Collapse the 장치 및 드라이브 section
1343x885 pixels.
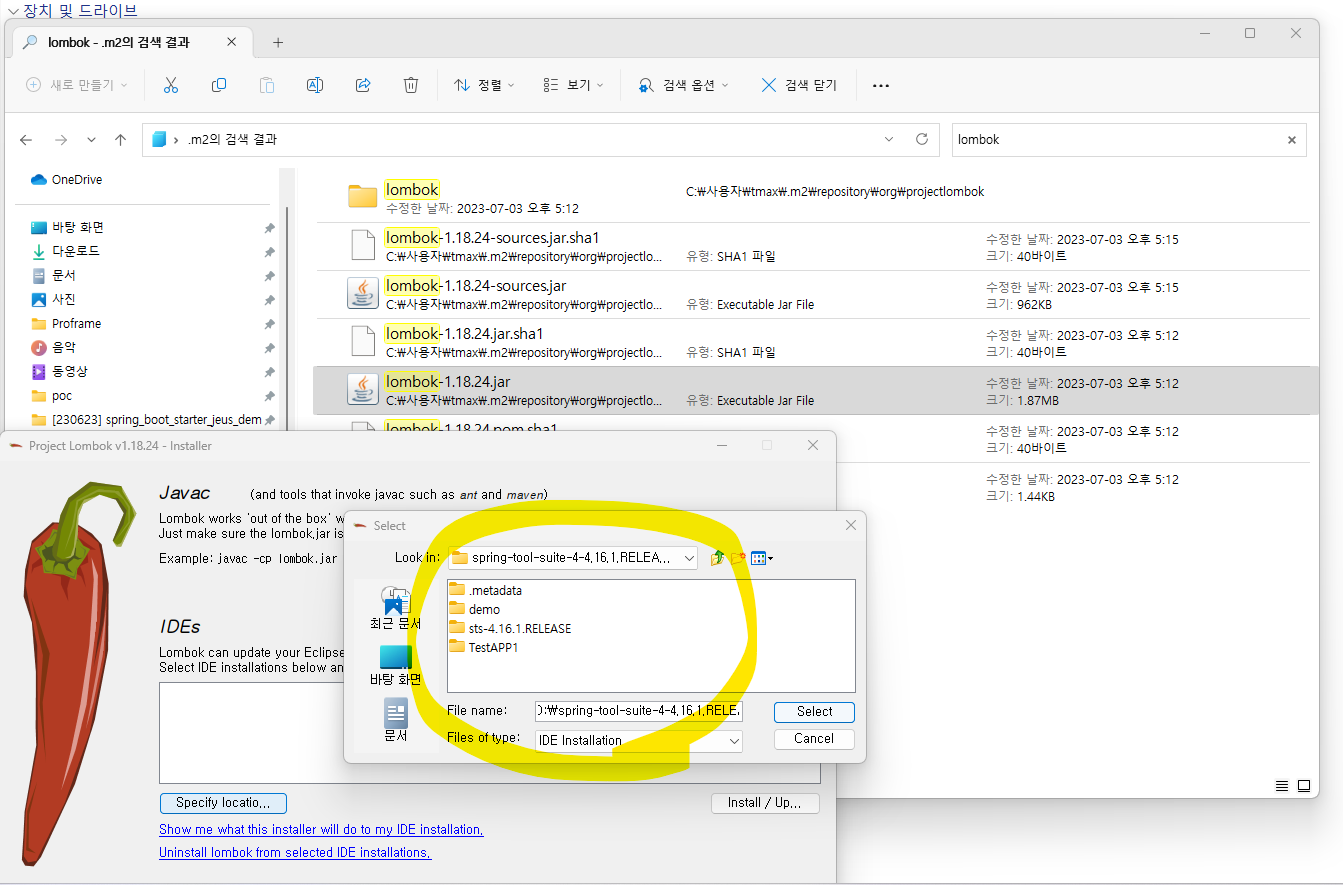[x=13, y=10]
